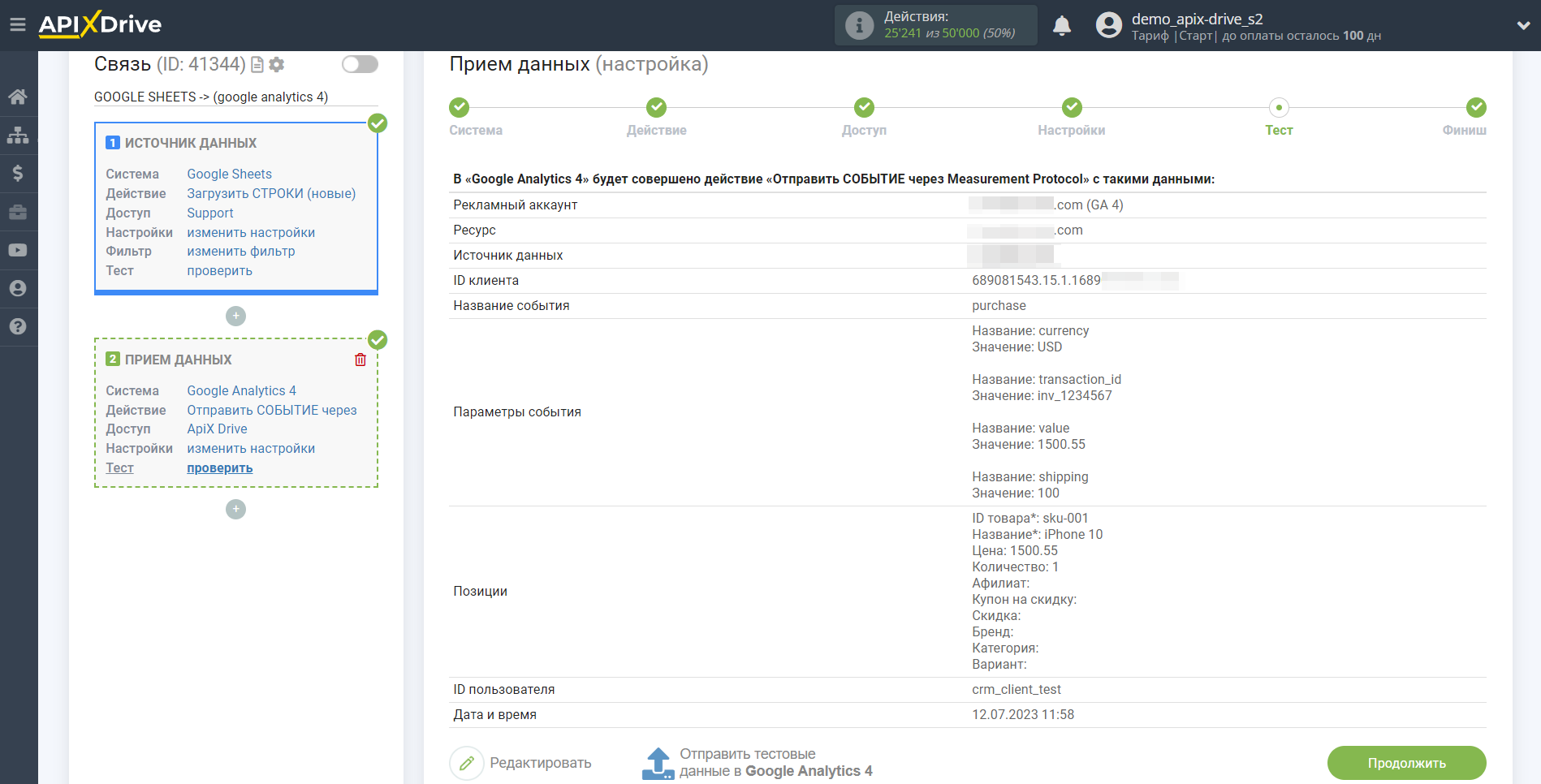
Task: Click проверить in data source block
Action: (x=219, y=270)
